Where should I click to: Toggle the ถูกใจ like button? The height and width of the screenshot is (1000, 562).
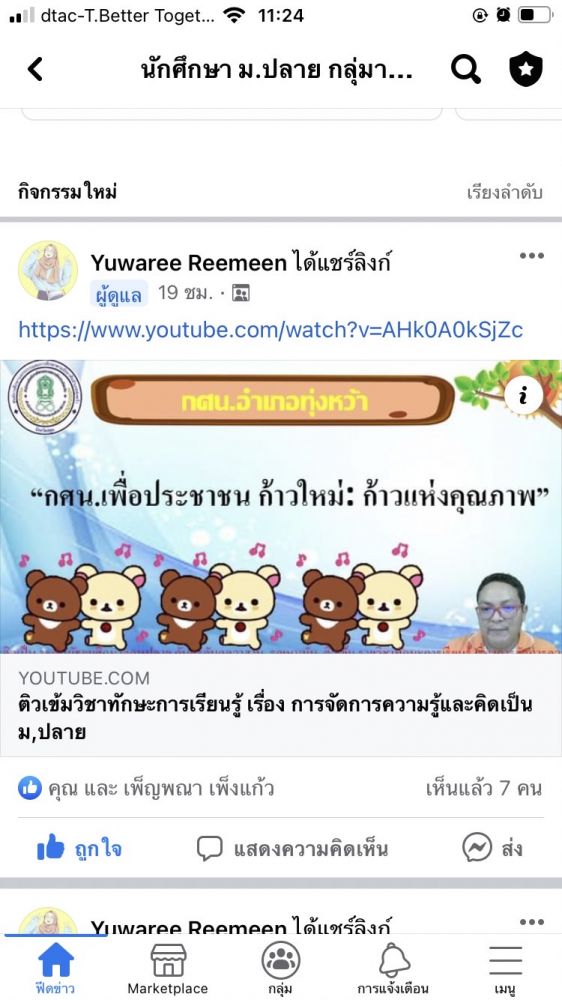point(79,849)
